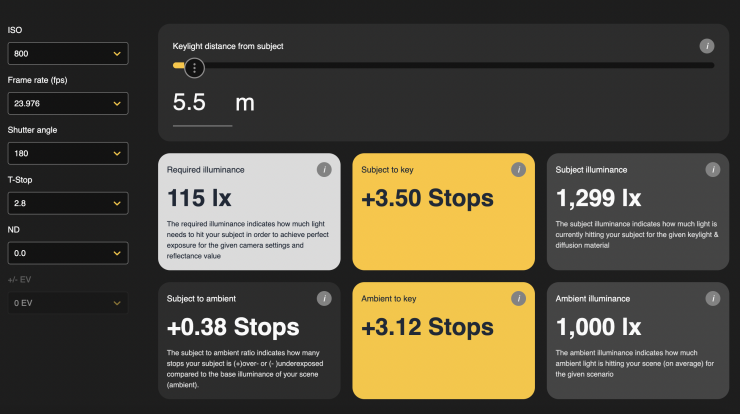Click the Required illuminance info icon

click(323, 170)
